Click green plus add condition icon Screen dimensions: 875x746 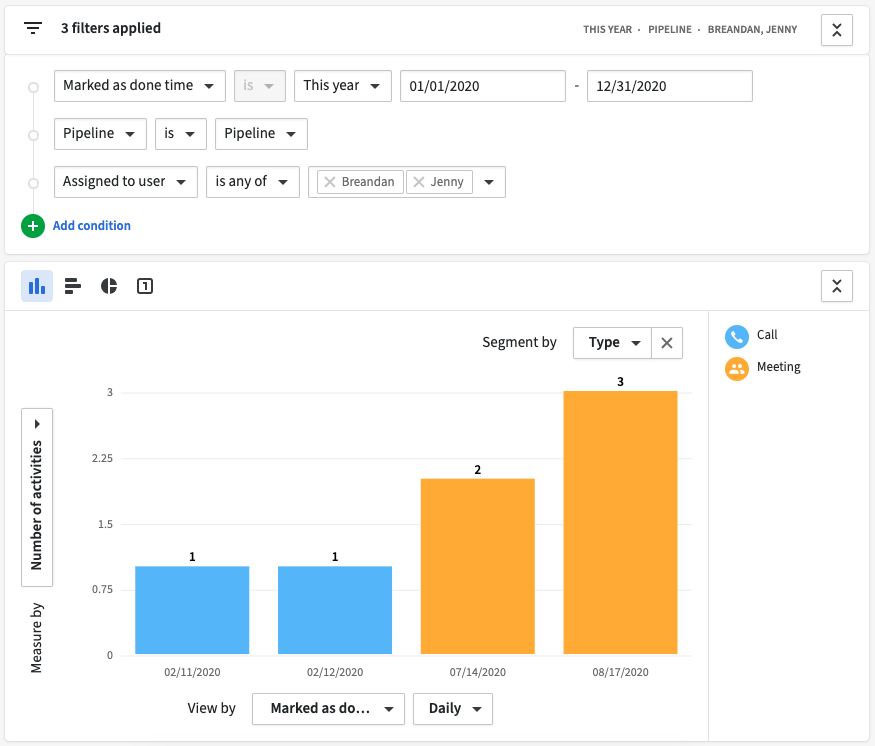coord(33,226)
